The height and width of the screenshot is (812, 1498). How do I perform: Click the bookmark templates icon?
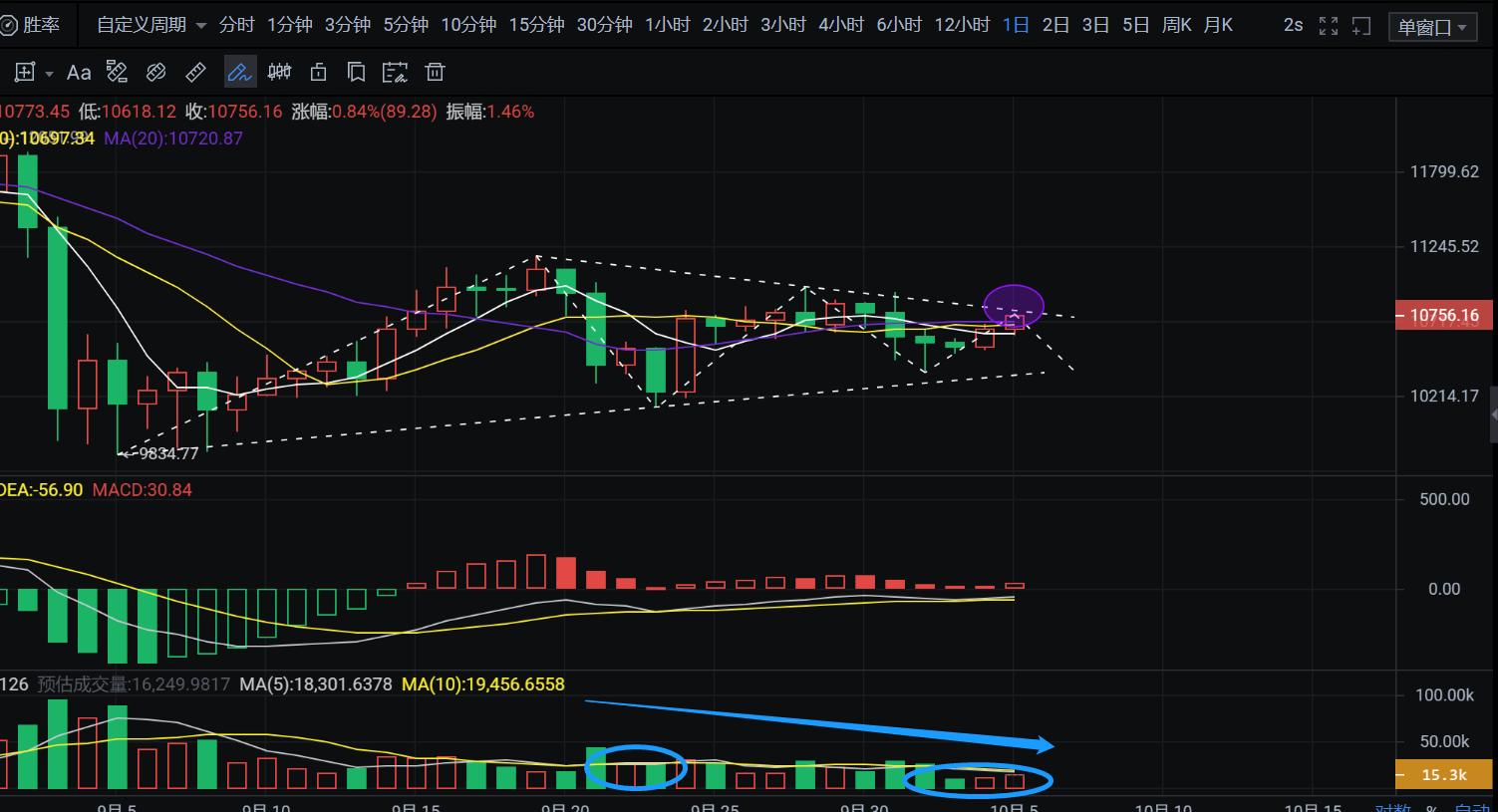click(356, 72)
